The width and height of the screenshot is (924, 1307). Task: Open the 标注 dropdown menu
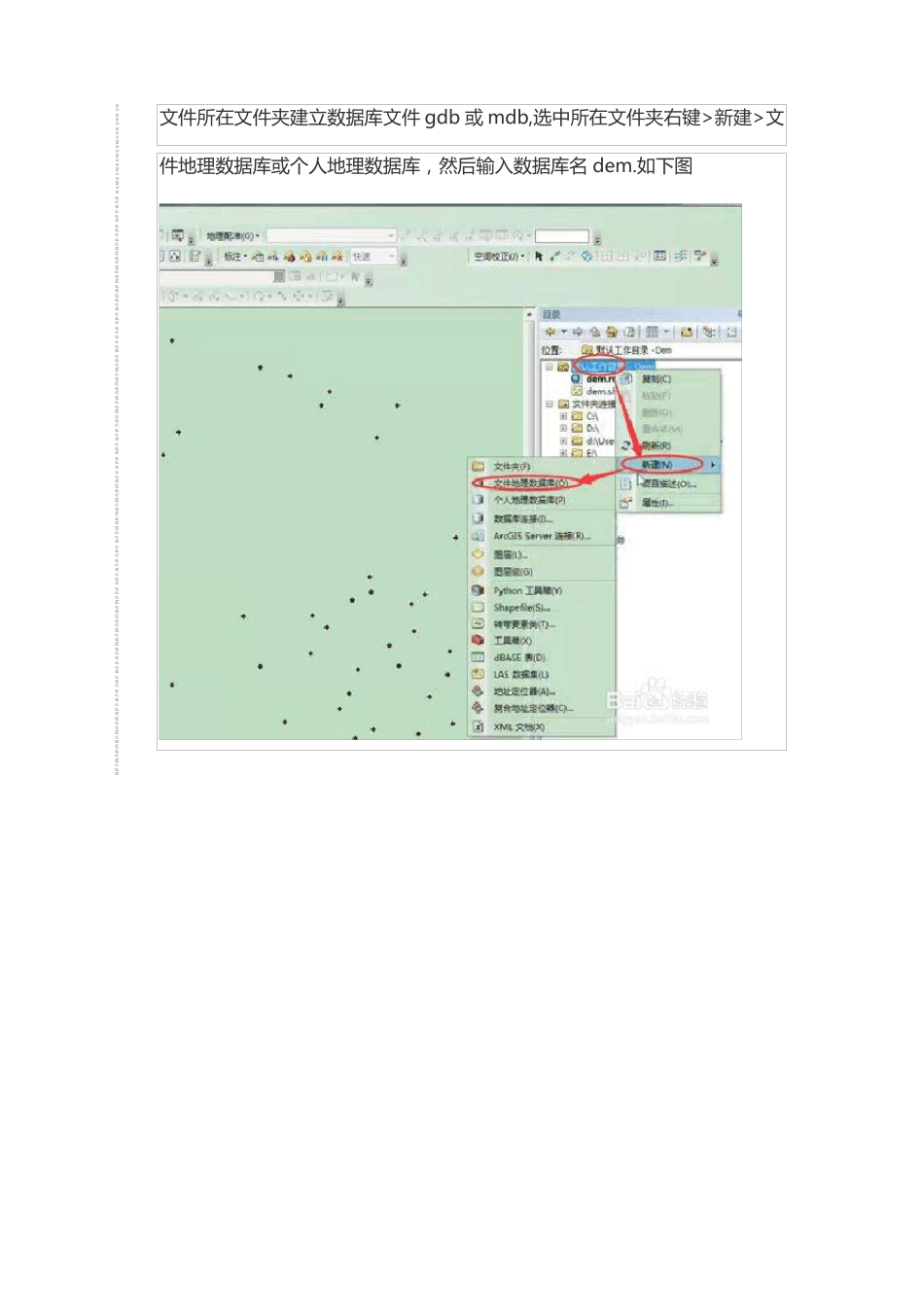pyautogui.click(x=235, y=257)
